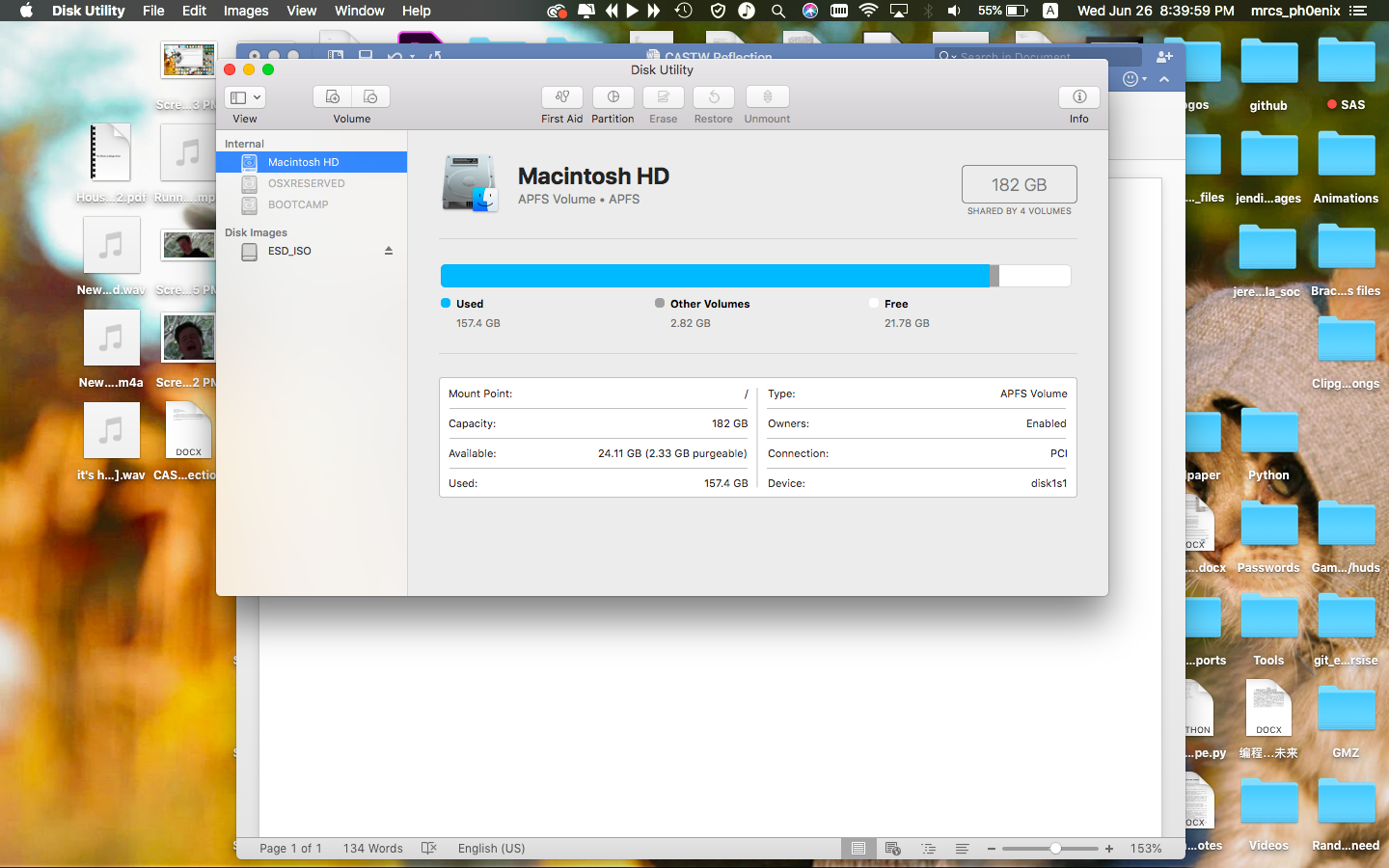
Task: Open the File menu
Action: [153, 11]
